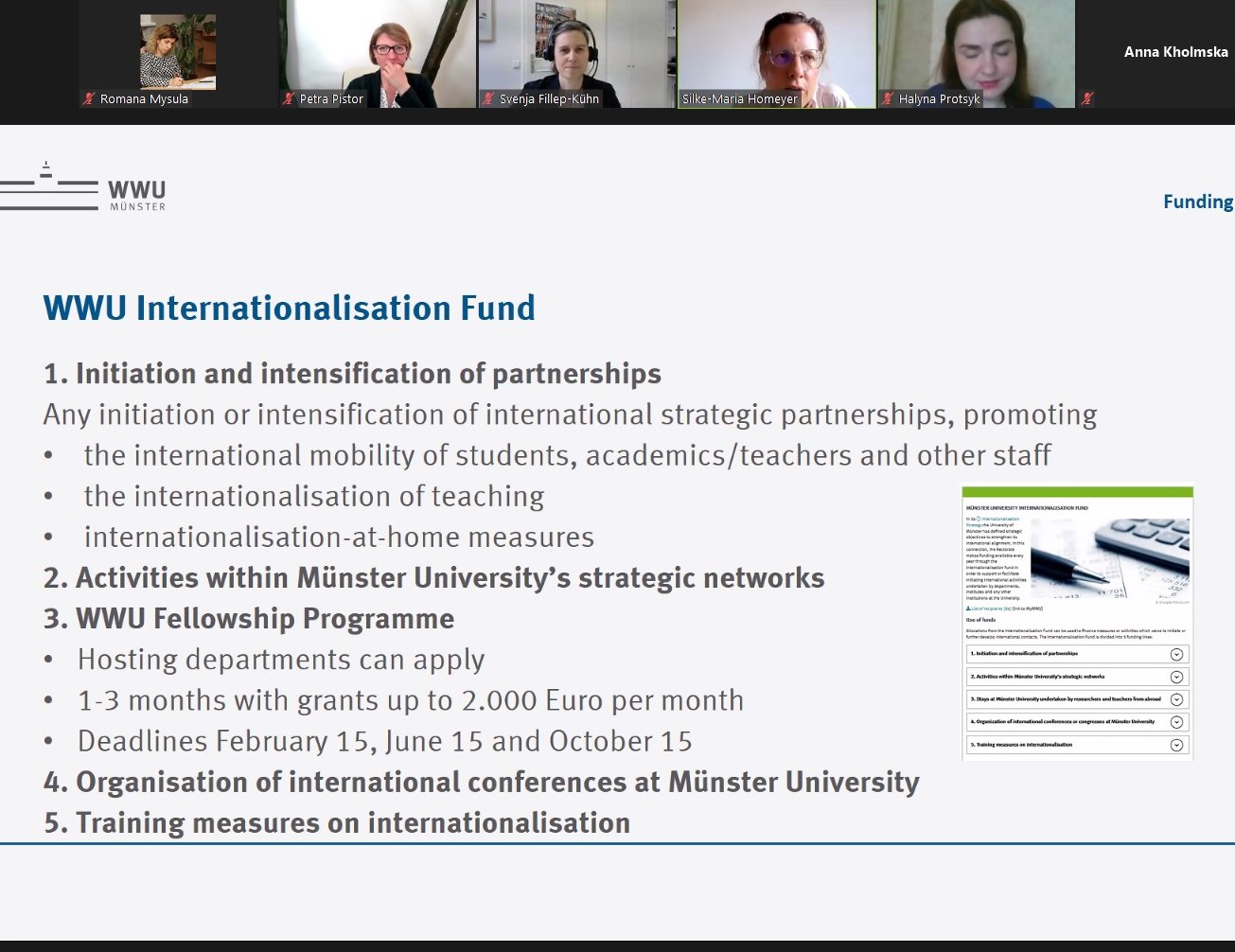The height and width of the screenshot is (952, 1235).
Task: Open the 'List of recipients' link
Action: click(989, 608)
